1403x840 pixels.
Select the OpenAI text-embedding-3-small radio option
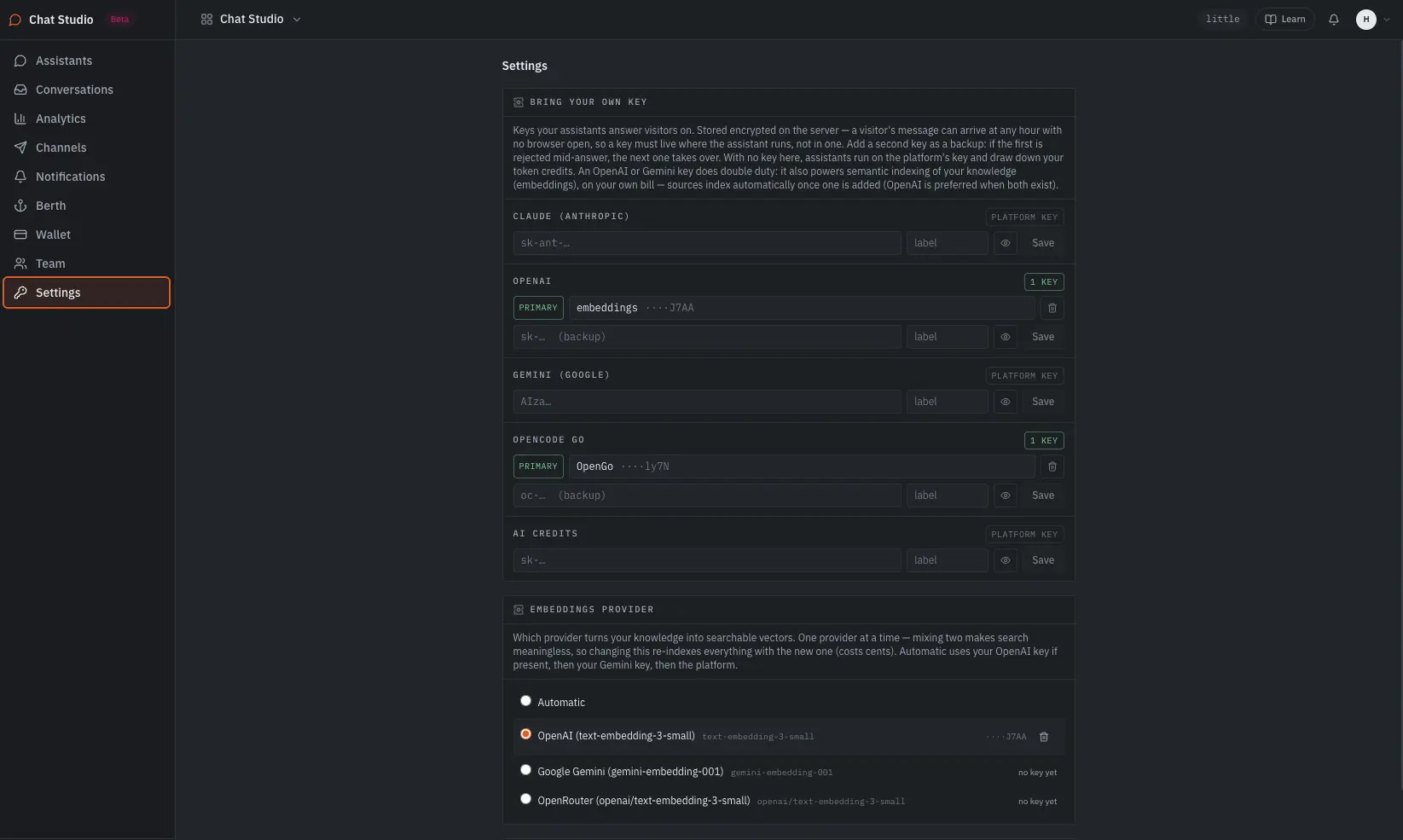point(525,734)
